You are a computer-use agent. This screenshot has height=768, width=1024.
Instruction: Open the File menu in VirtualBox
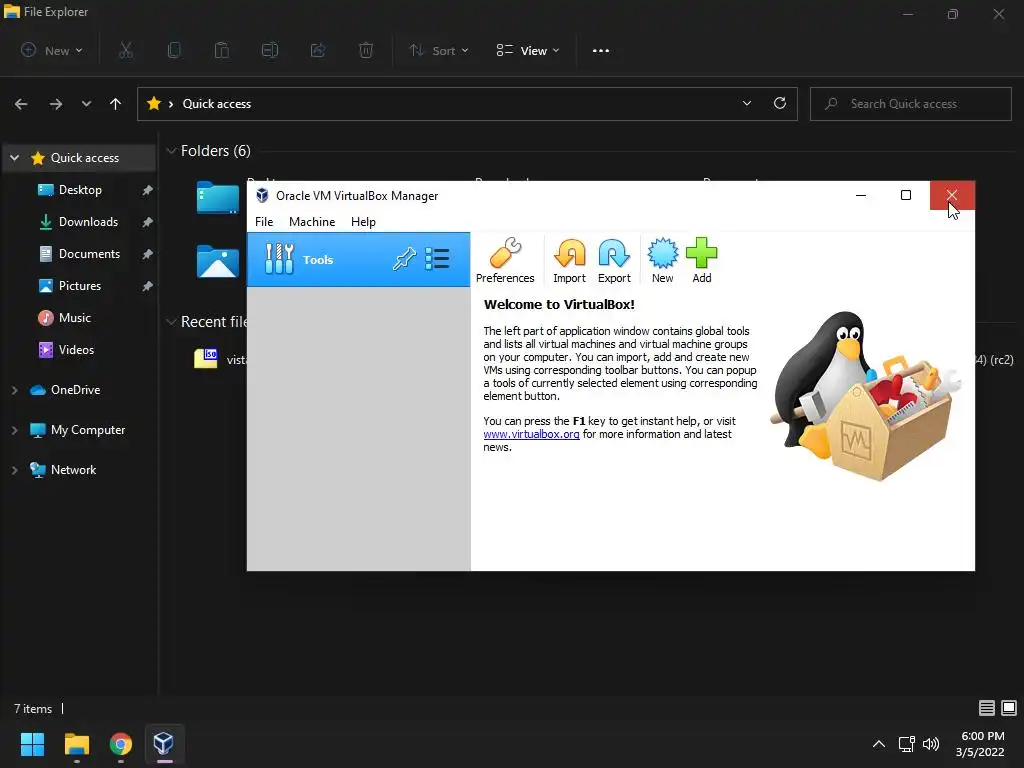(x=264, y=222)
